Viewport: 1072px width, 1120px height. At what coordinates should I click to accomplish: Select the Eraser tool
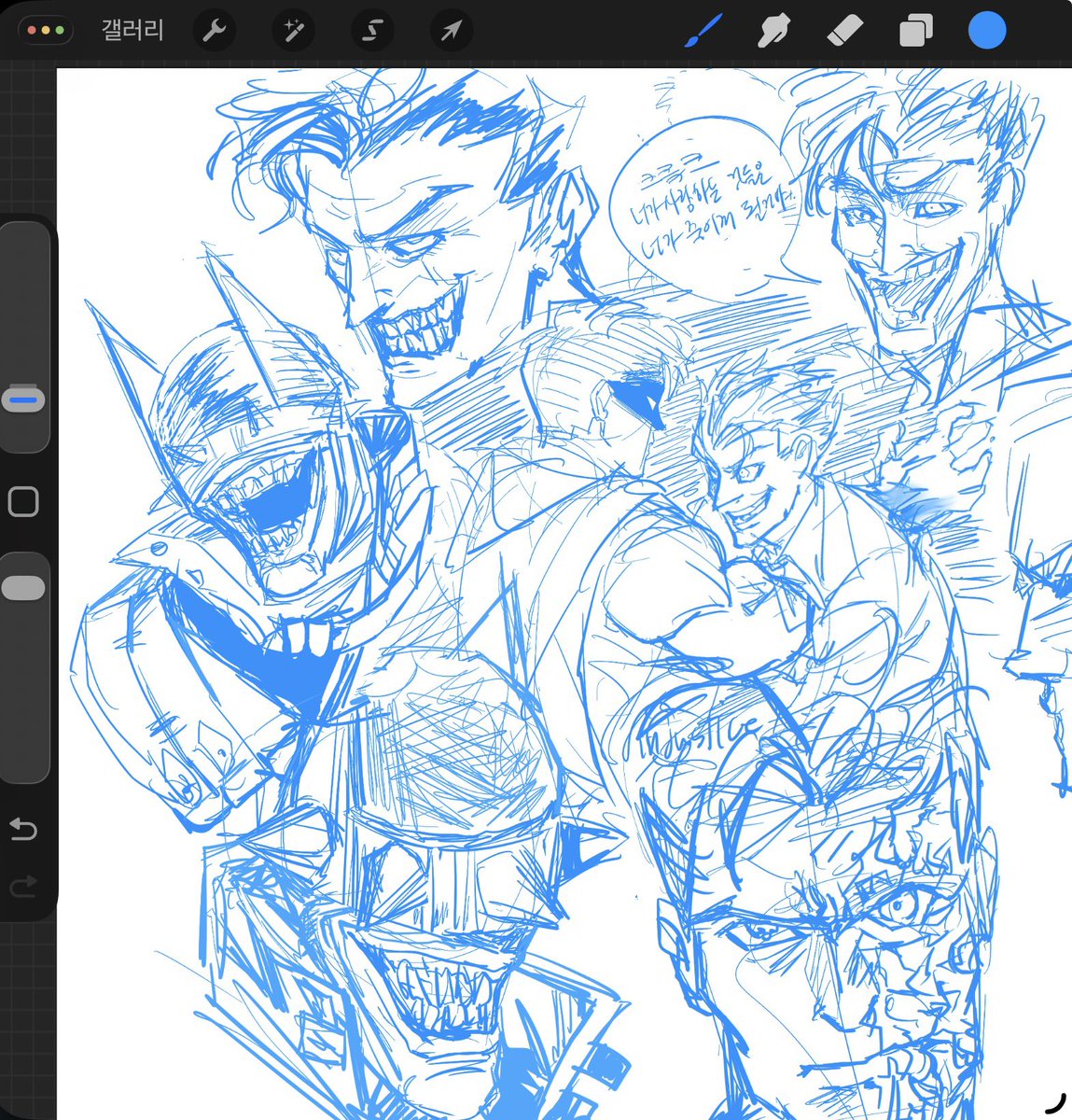pos(845,32)
